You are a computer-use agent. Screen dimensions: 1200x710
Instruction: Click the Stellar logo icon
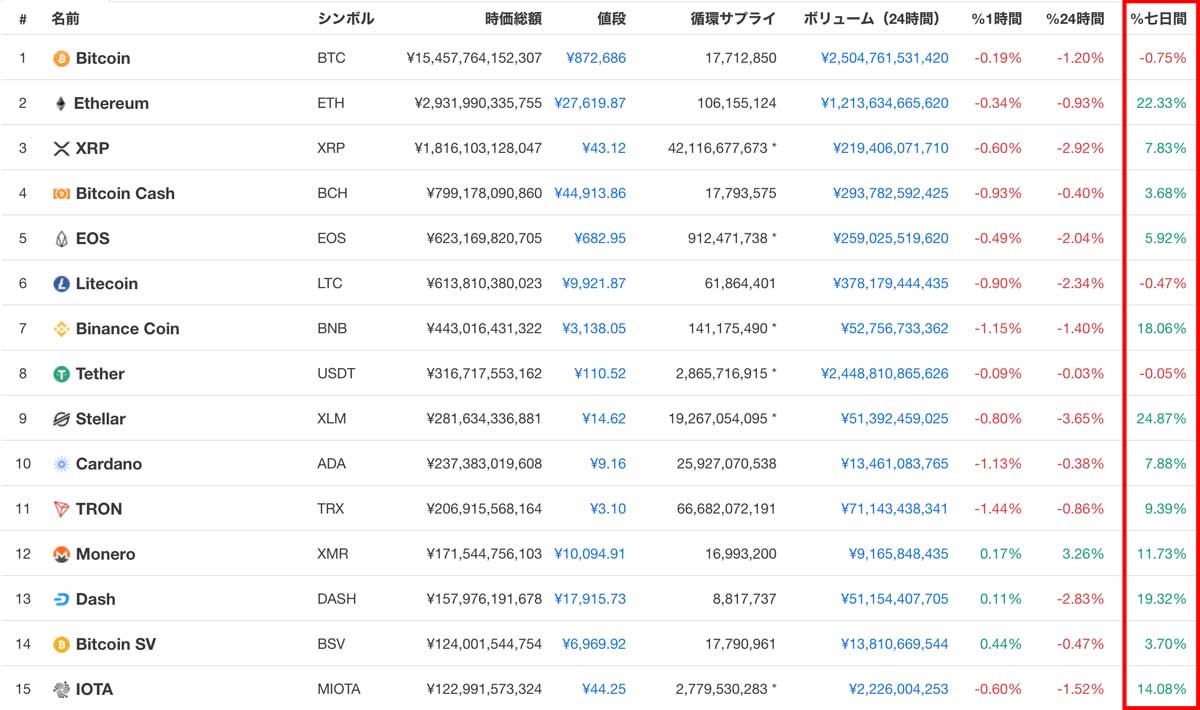61,419
